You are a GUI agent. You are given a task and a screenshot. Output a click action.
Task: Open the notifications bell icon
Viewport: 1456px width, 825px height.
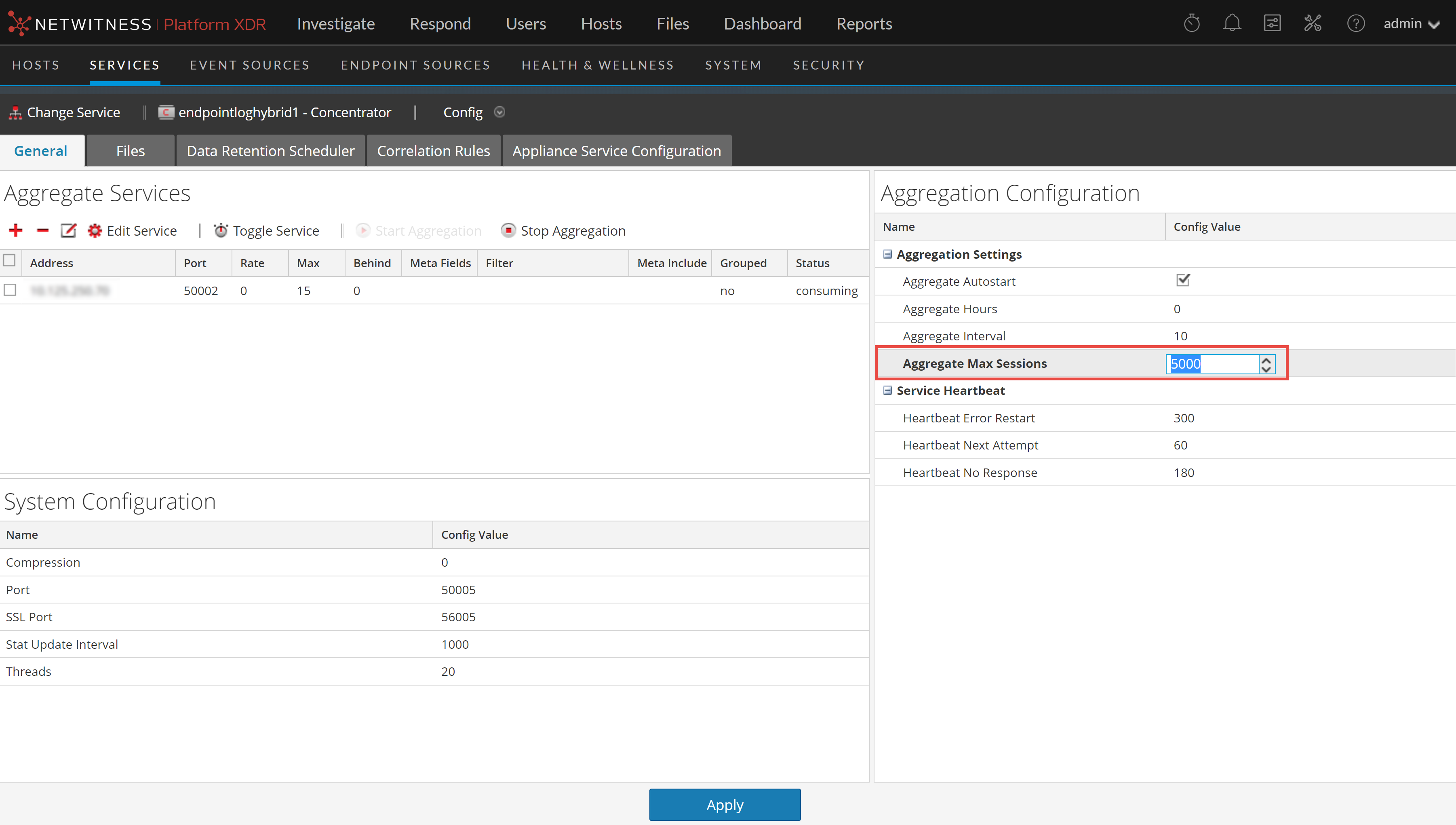[x=1231, y=23]
